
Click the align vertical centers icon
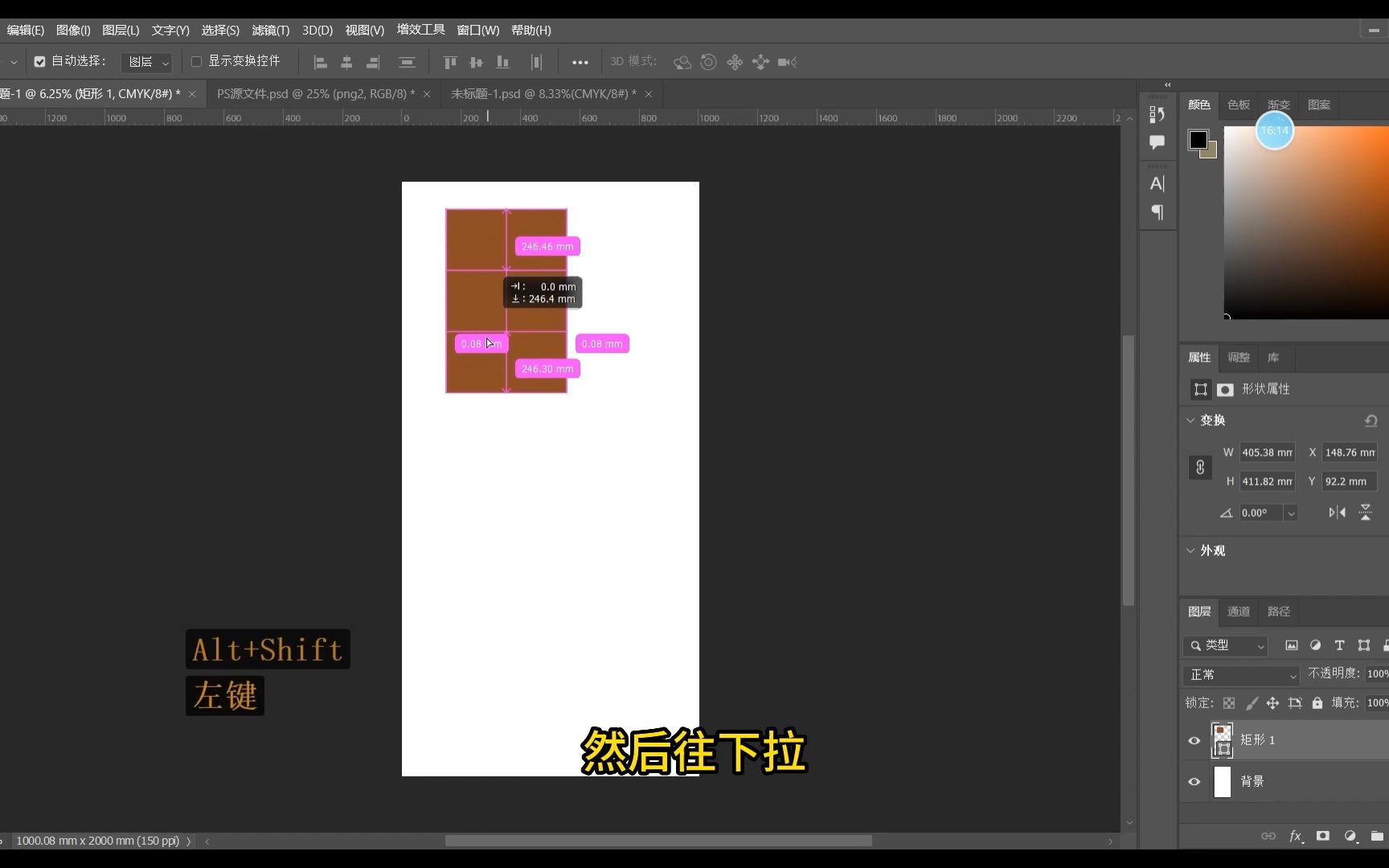pos(476,62)
